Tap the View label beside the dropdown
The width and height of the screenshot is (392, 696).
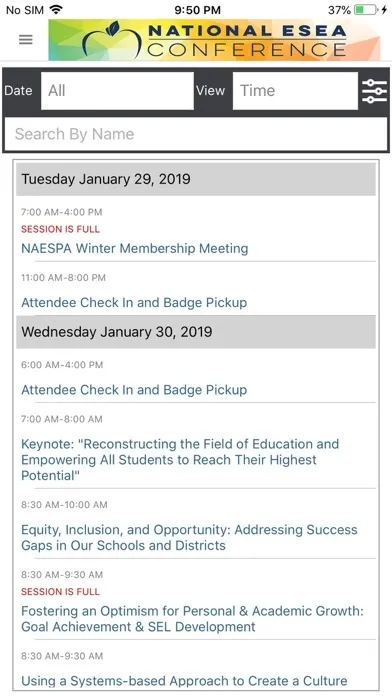pyautogui.click(x=210, y=91)
